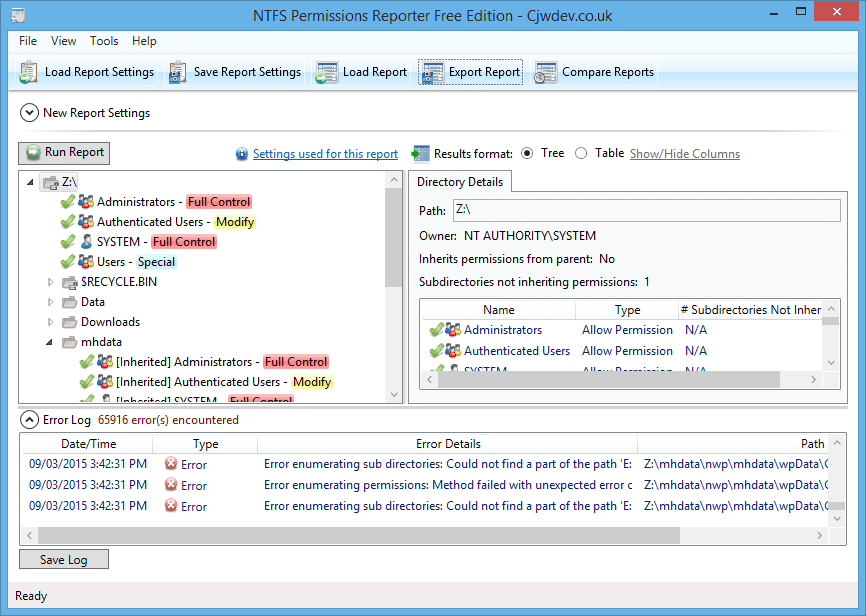Click the red error icon in third log row
866x616 pixels.
(171, 506)
